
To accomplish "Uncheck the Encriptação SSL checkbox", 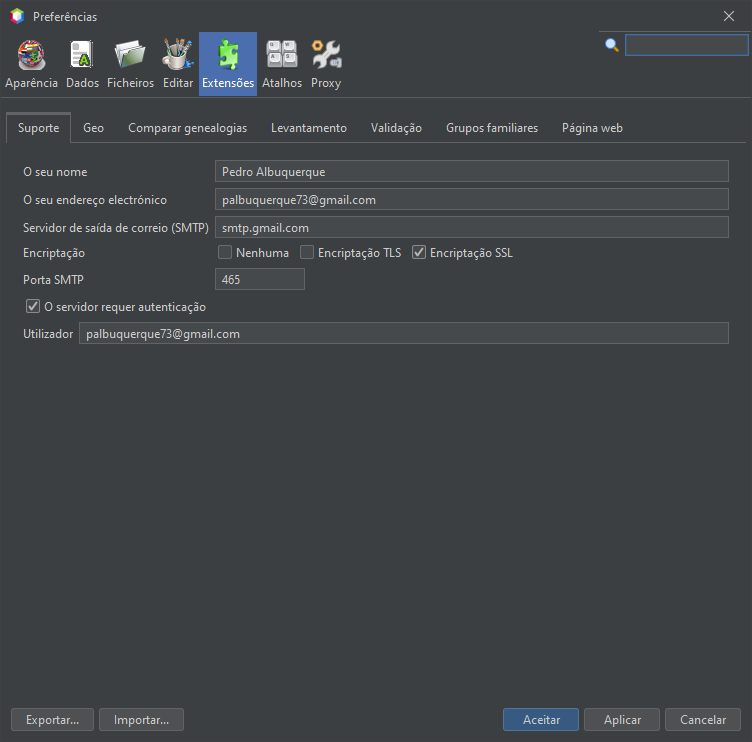I will pos(420,253).
